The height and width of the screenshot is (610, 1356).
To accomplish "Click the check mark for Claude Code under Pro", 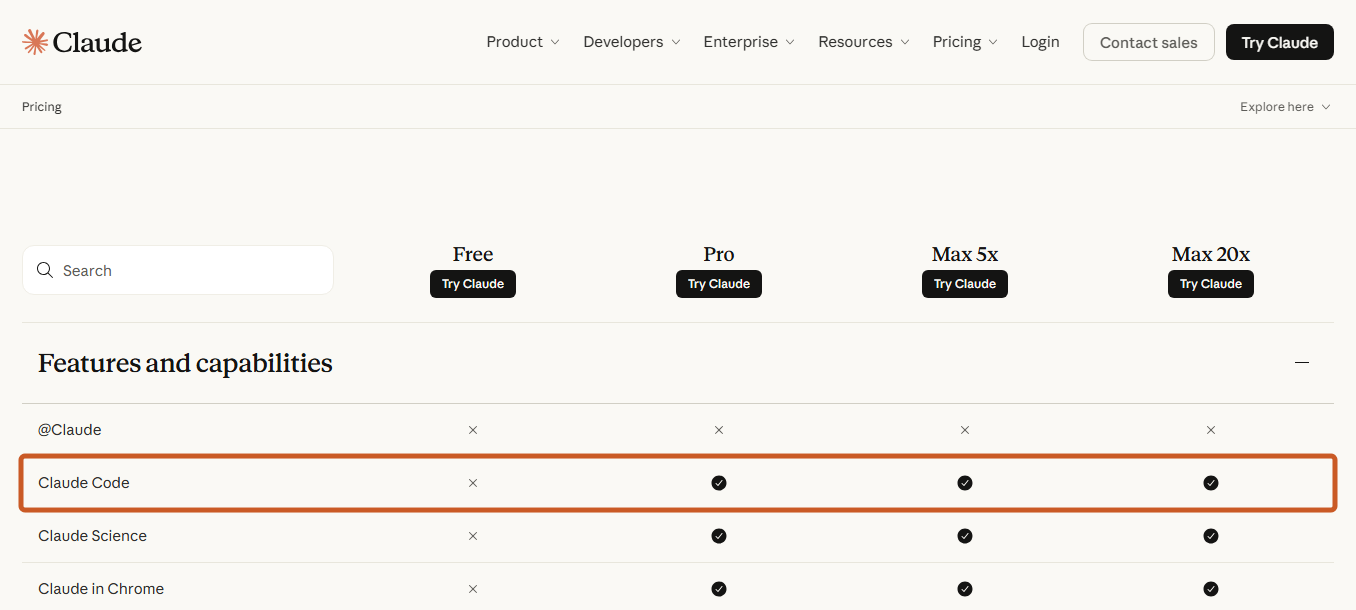I will [719, 483].
